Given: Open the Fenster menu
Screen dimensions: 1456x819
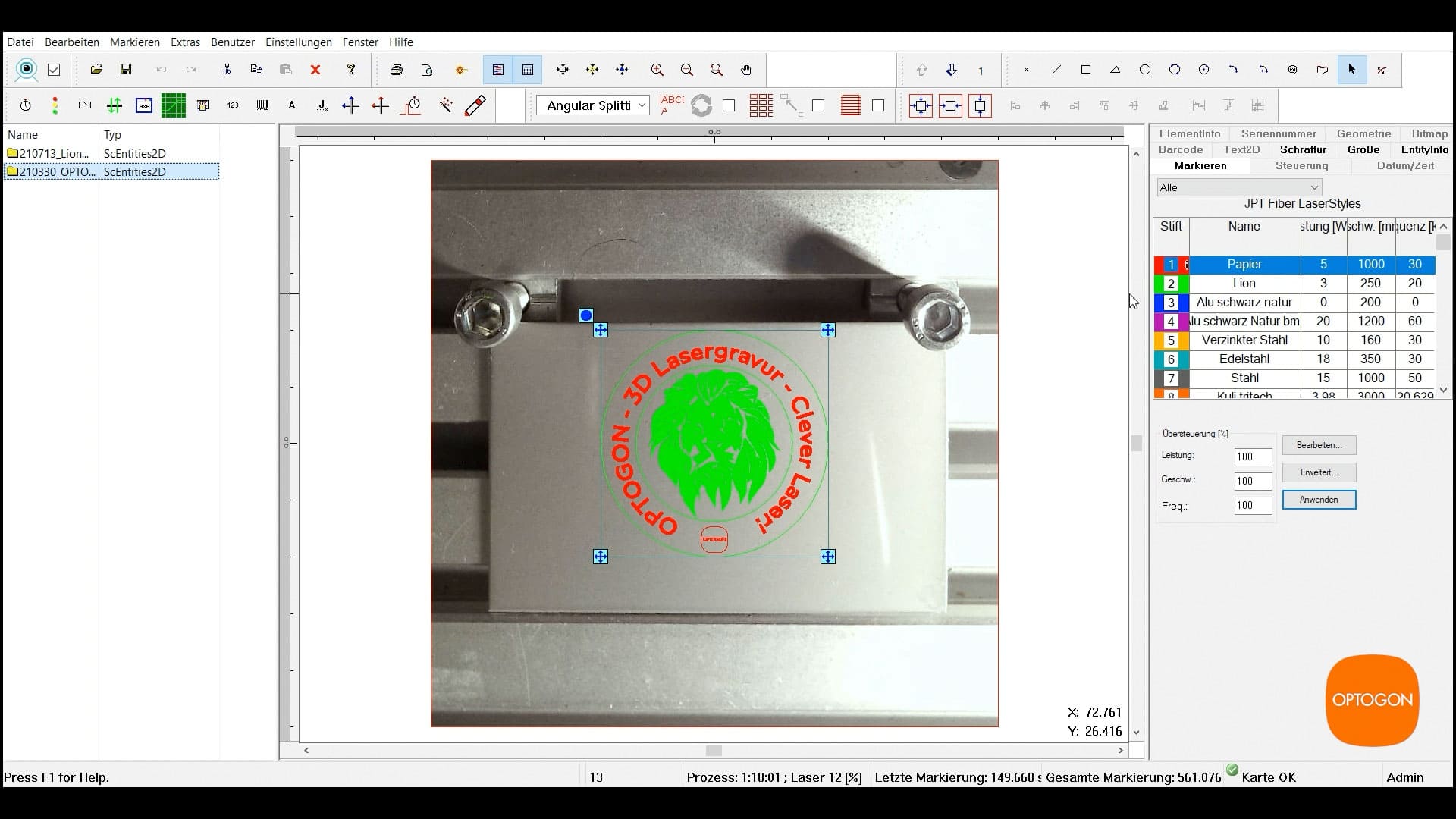Looking at the screenshot, I should click(x=360, y=42).
